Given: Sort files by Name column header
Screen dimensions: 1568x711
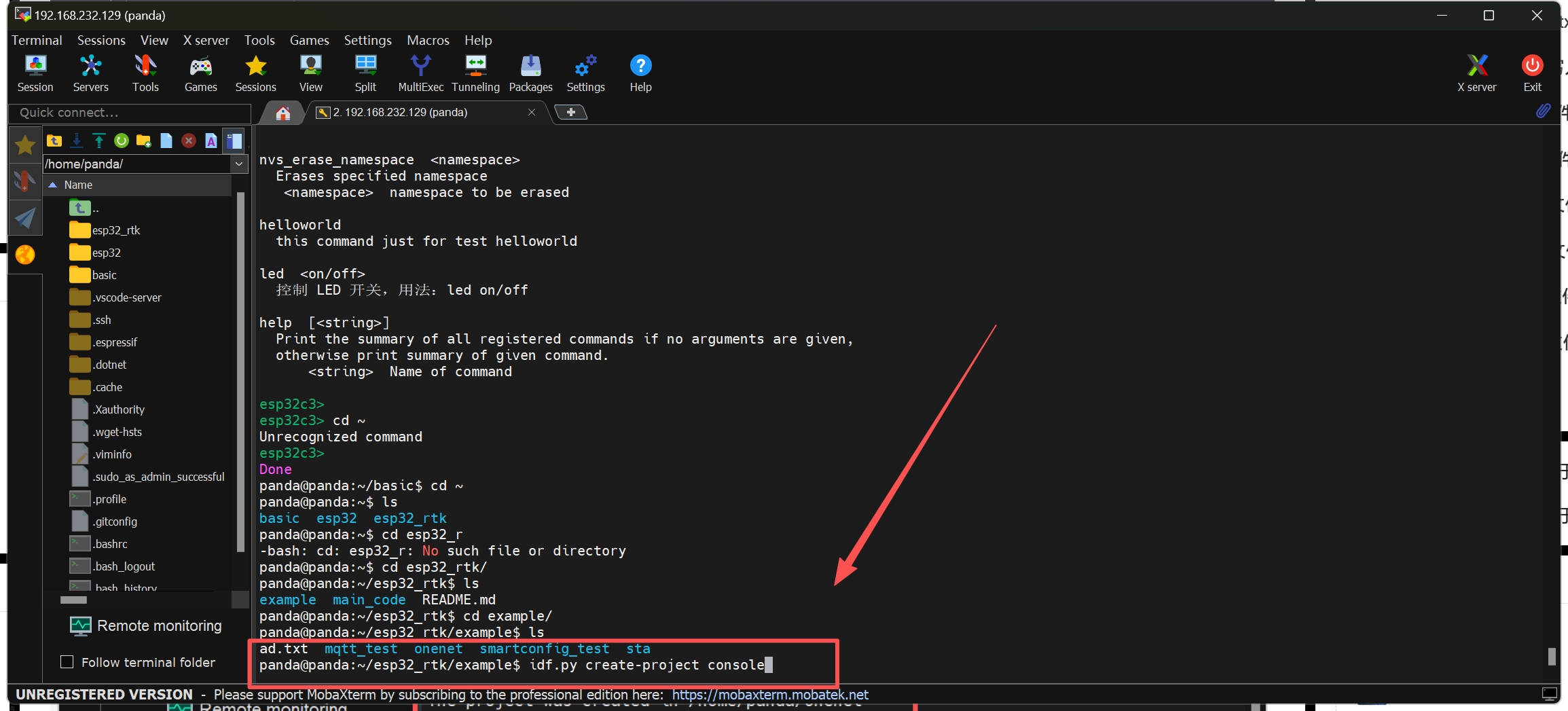Looking at the screenshot, I should pyautogui.click(x=139, y=185).
